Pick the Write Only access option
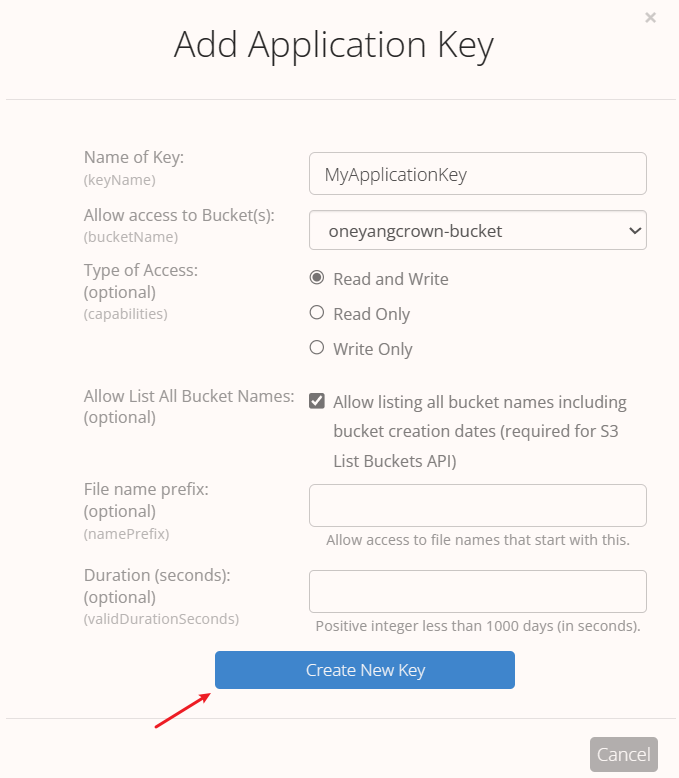 [x=317, y=348]
